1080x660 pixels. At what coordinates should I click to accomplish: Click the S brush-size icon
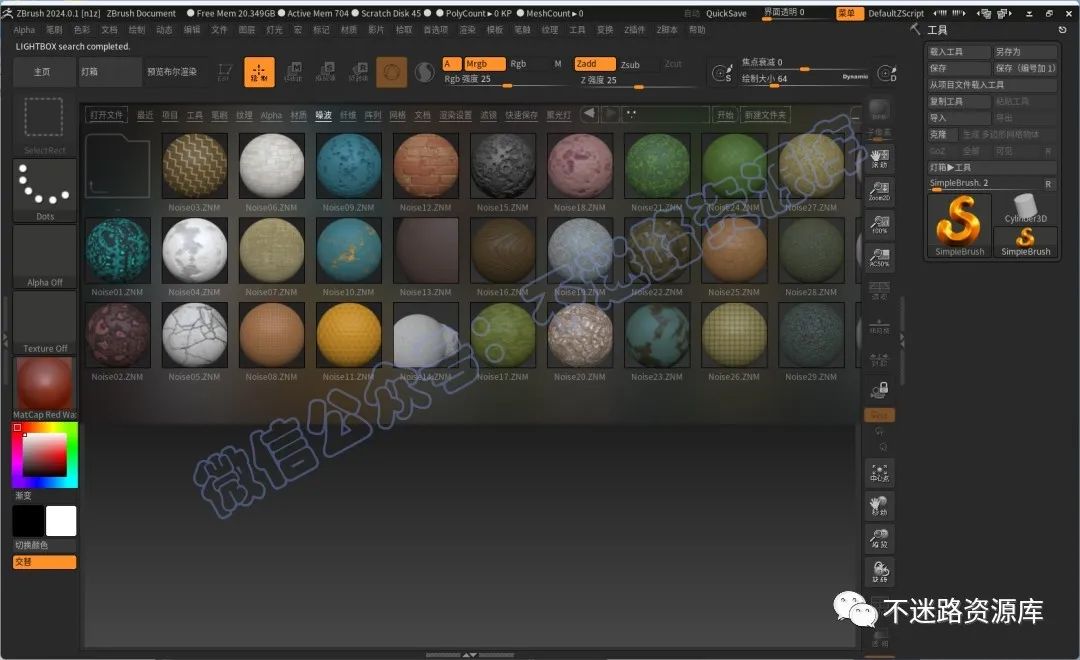721,73
